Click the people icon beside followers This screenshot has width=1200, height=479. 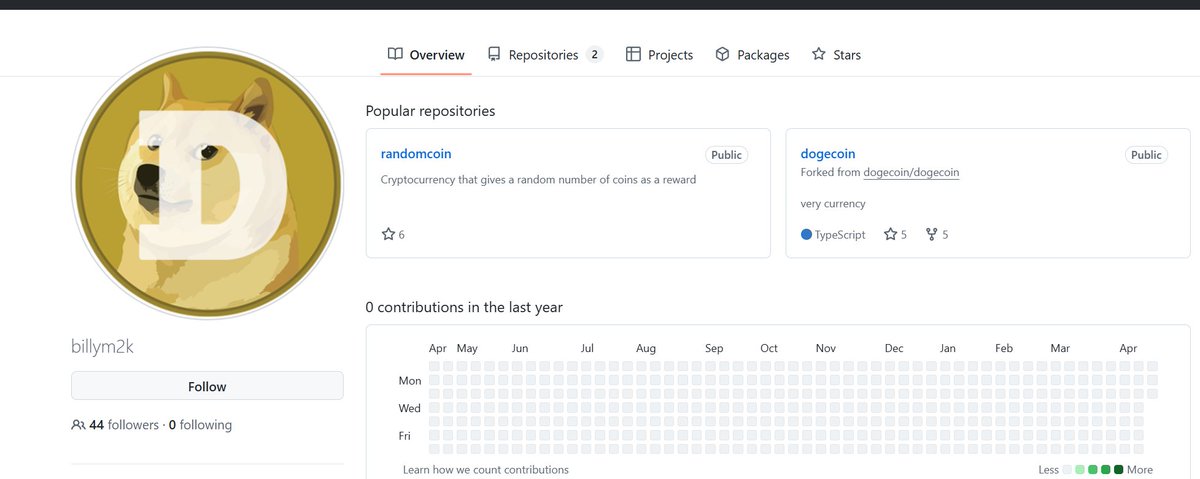pos(78,425)
